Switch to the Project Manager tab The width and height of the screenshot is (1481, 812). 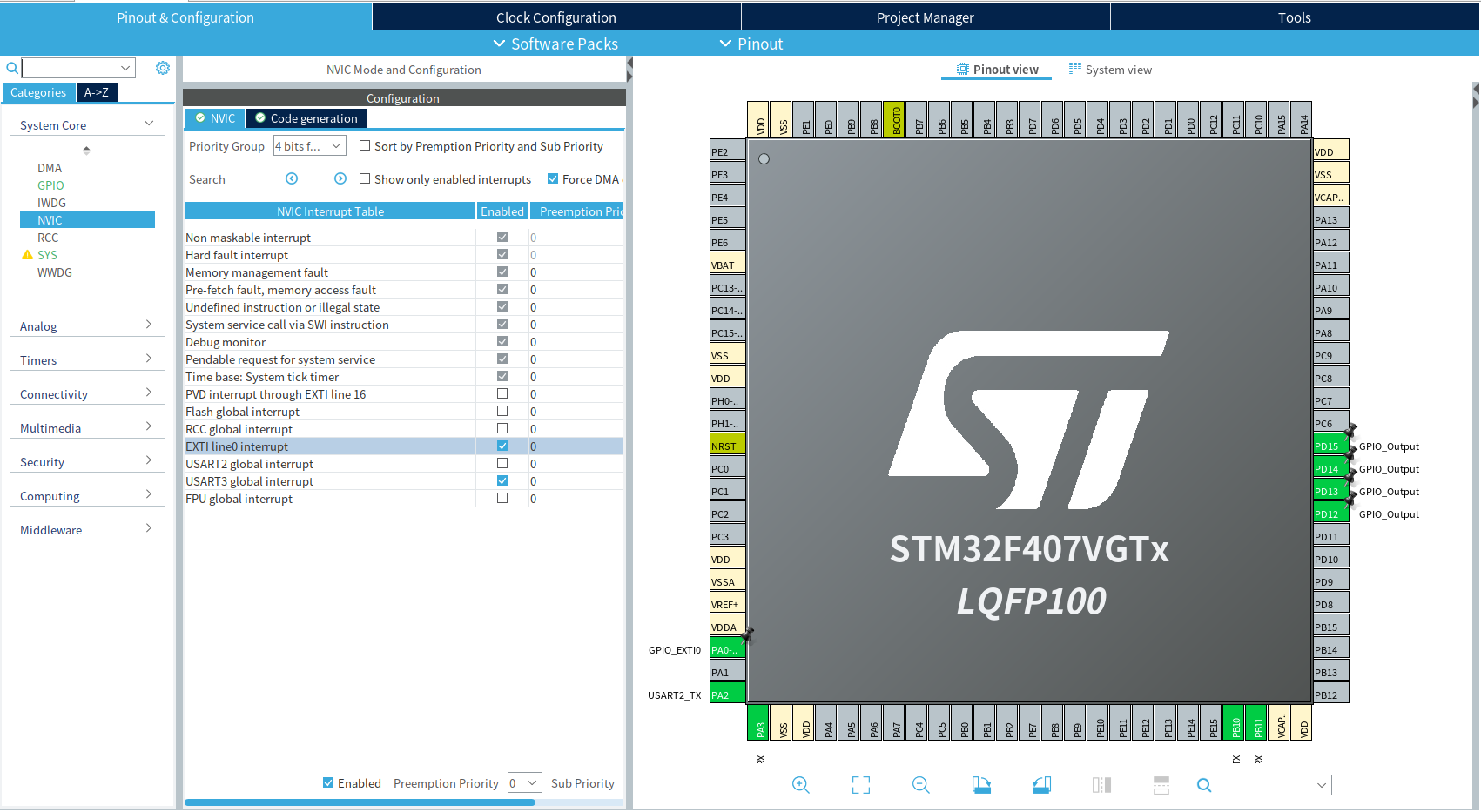point(926,17)
